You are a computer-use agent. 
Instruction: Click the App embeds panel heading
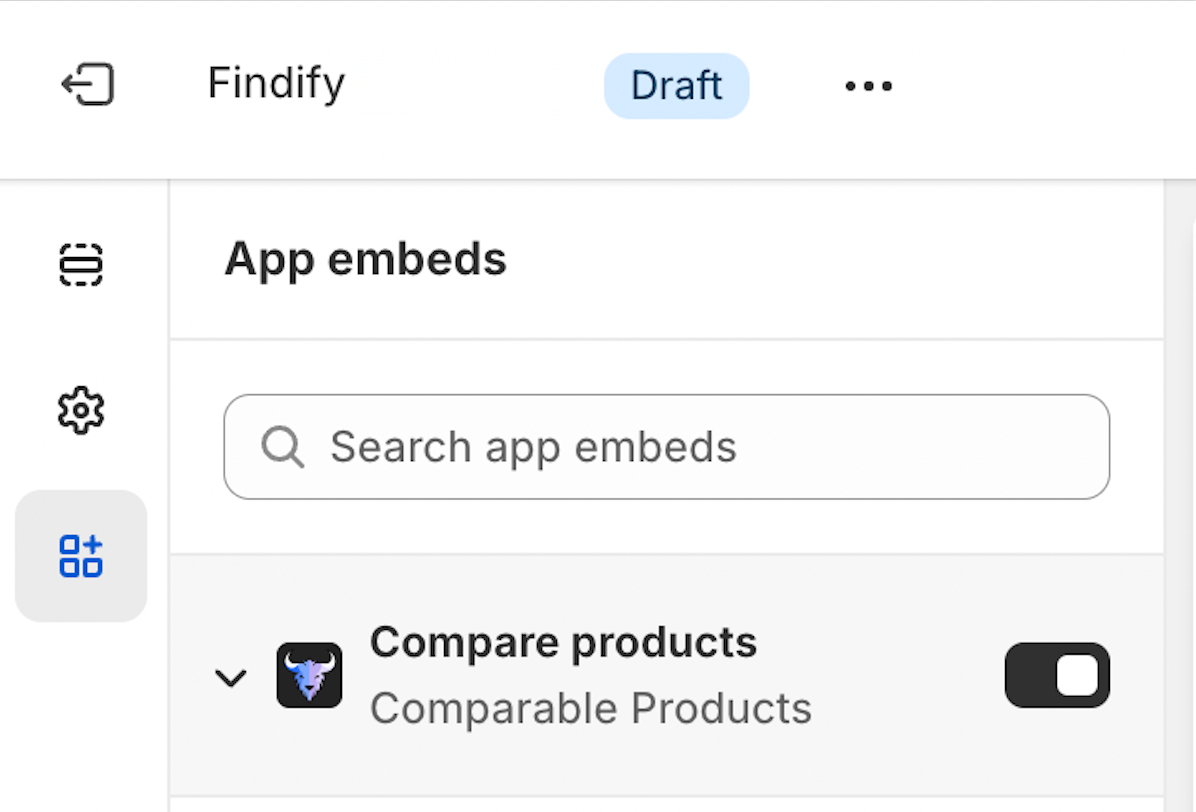[x=365, y=260]
